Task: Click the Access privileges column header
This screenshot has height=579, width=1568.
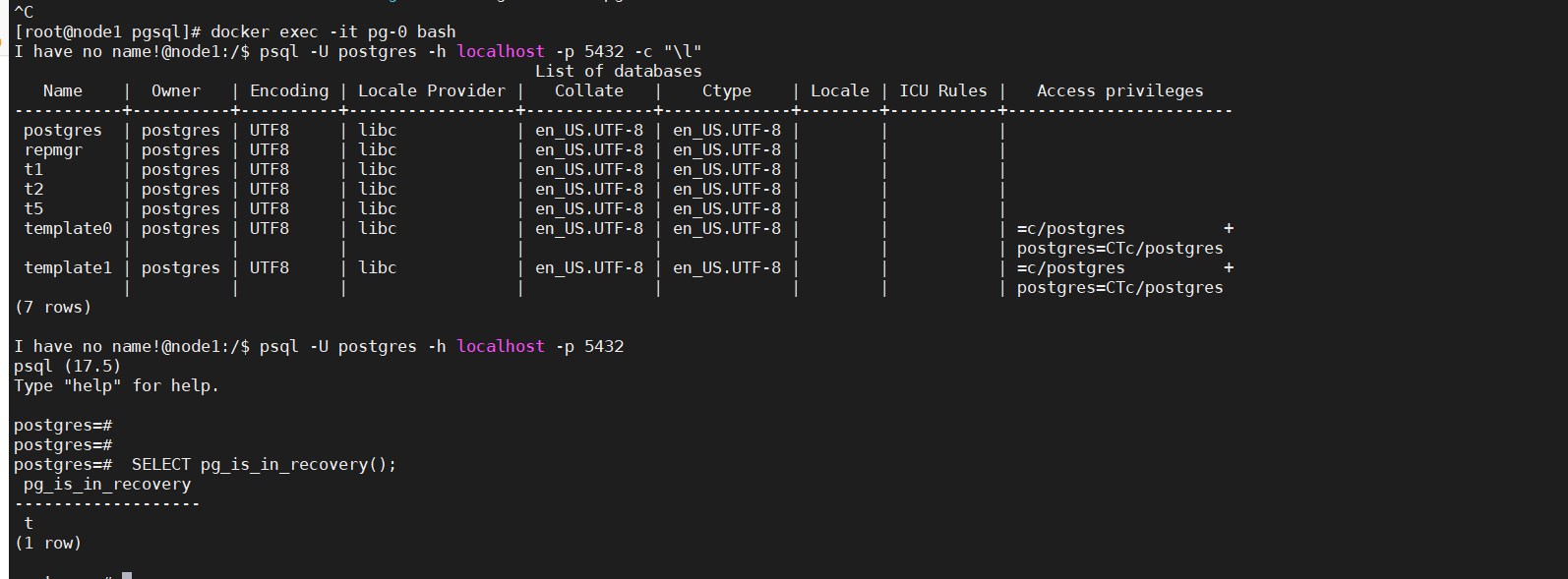Action: click(1119, 90)
